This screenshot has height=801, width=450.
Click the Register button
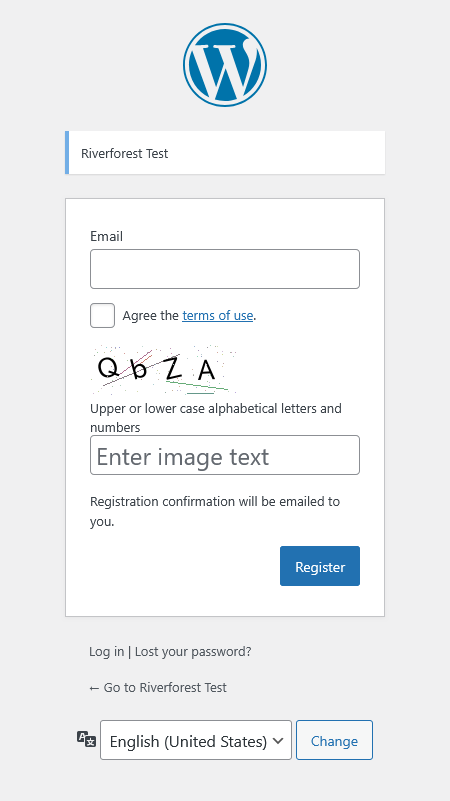click(320, 566)
